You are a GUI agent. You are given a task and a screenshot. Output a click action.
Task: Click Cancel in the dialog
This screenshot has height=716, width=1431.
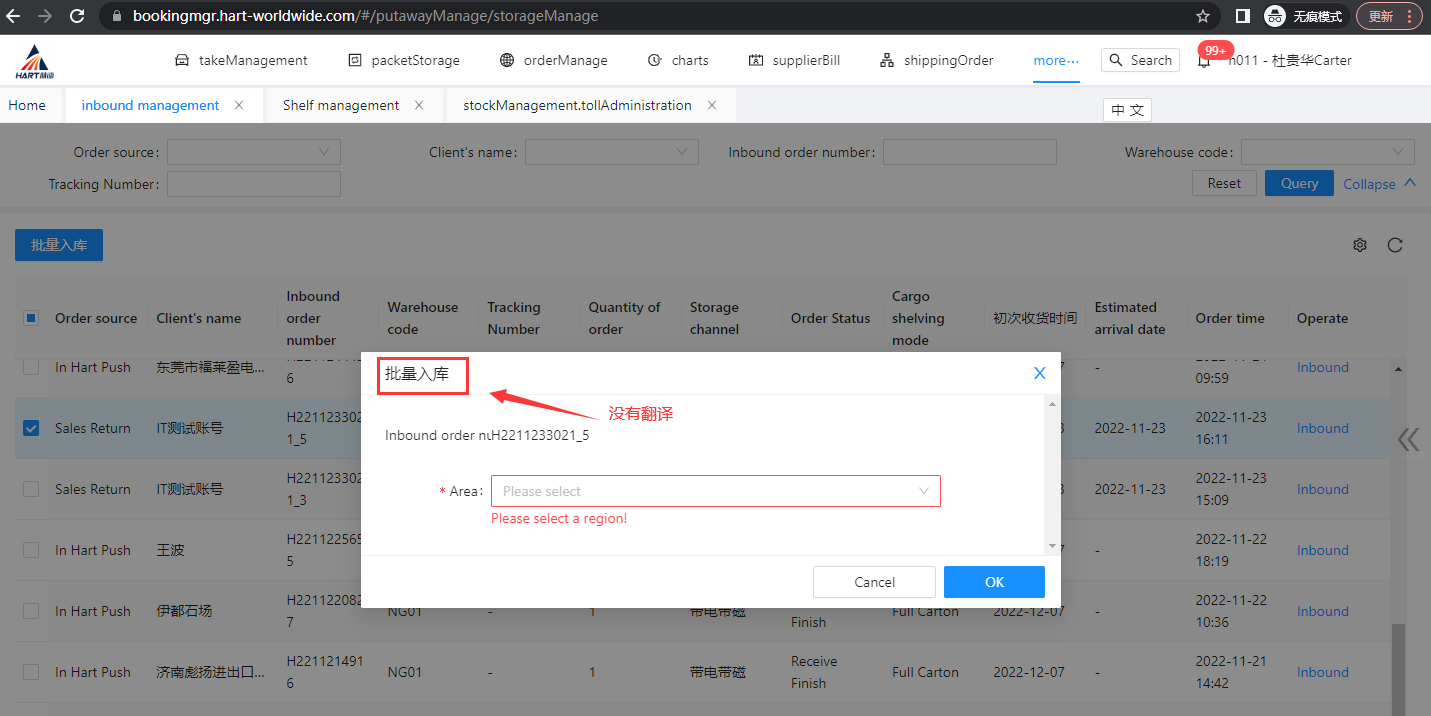874,582
